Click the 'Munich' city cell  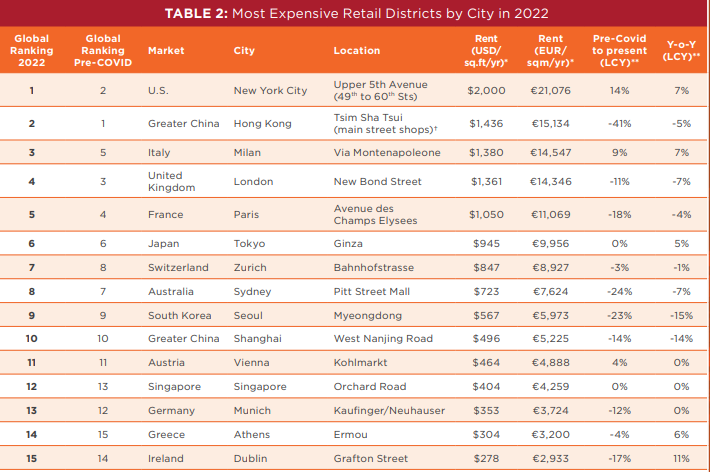[252, 410]
